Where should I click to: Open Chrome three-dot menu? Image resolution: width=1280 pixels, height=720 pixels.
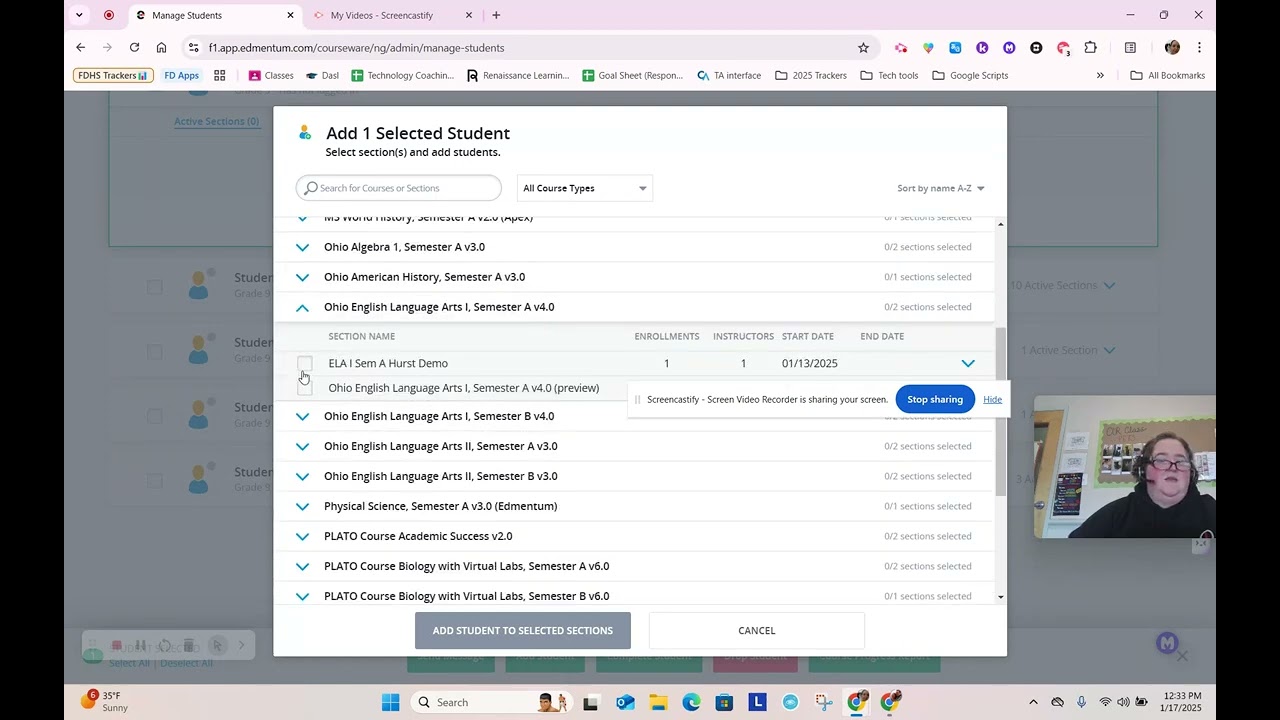pos(1199,47)
